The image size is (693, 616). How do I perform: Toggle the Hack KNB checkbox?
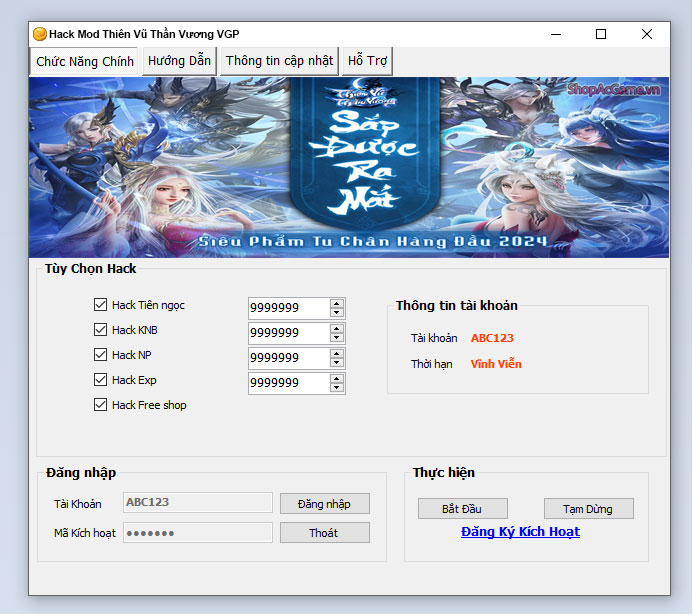coord(100,330)
